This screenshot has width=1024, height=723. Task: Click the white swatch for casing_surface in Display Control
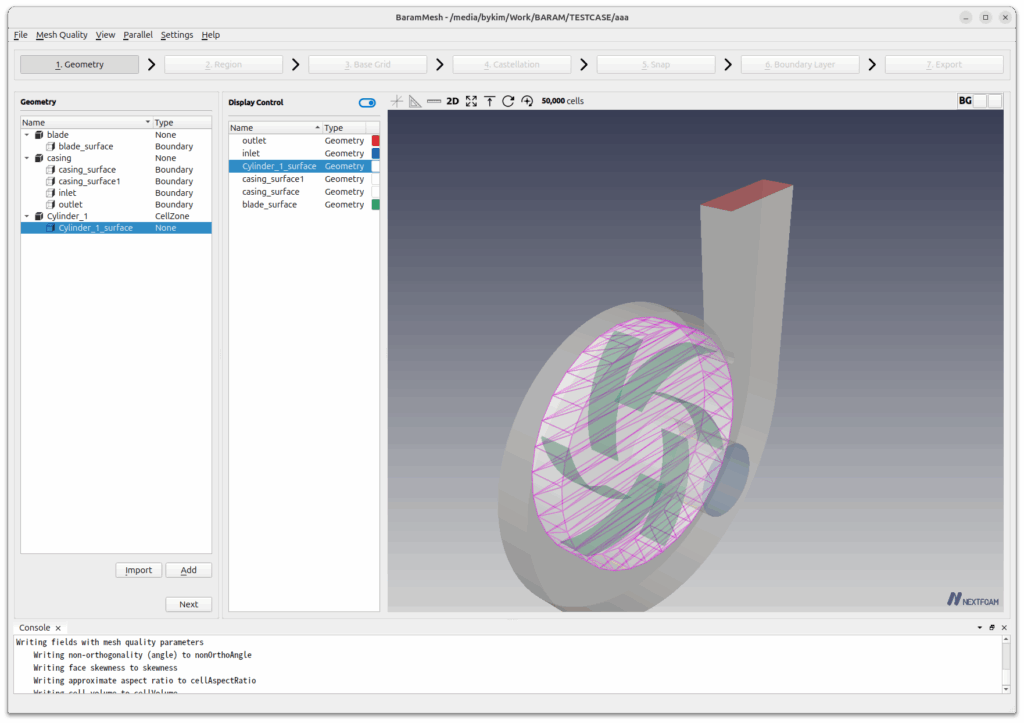(x=376, y=192)
